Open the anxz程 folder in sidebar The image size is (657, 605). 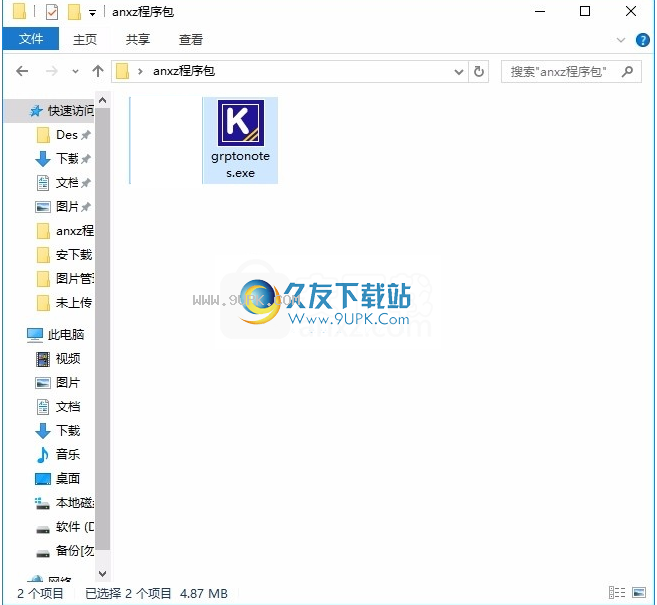coord(65,231)
